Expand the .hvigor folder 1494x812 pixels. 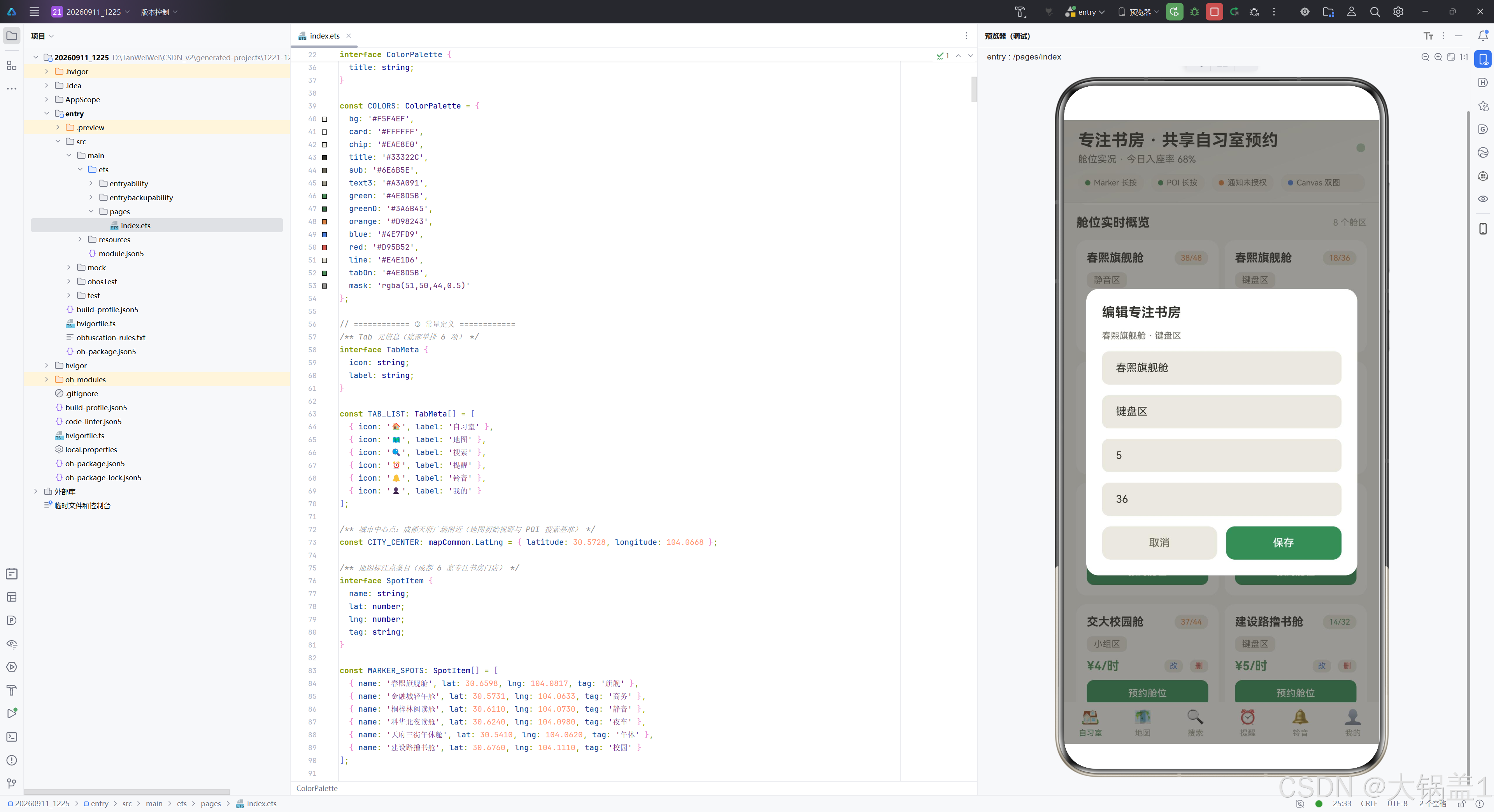(x=46, y=71)
